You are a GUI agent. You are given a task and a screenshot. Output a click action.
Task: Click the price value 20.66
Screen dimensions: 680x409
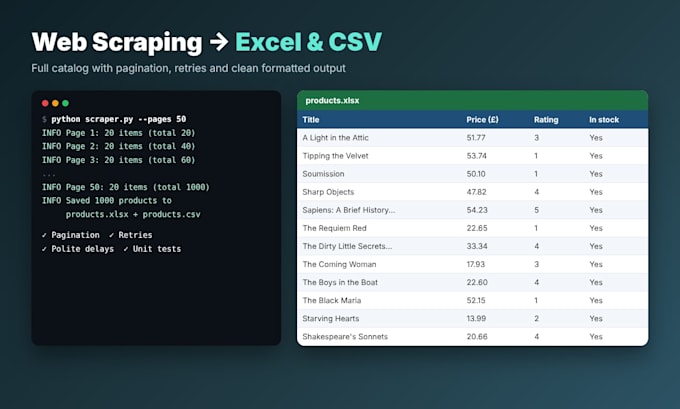(x=477, y=337)
